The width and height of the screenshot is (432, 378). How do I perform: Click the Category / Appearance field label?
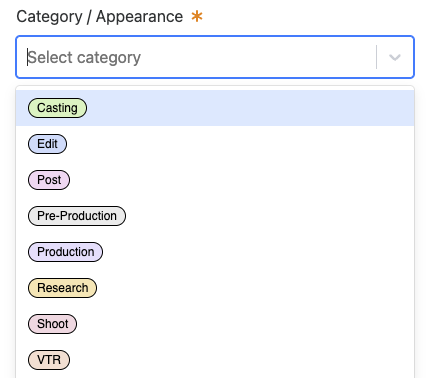click(x=100, y=17)
